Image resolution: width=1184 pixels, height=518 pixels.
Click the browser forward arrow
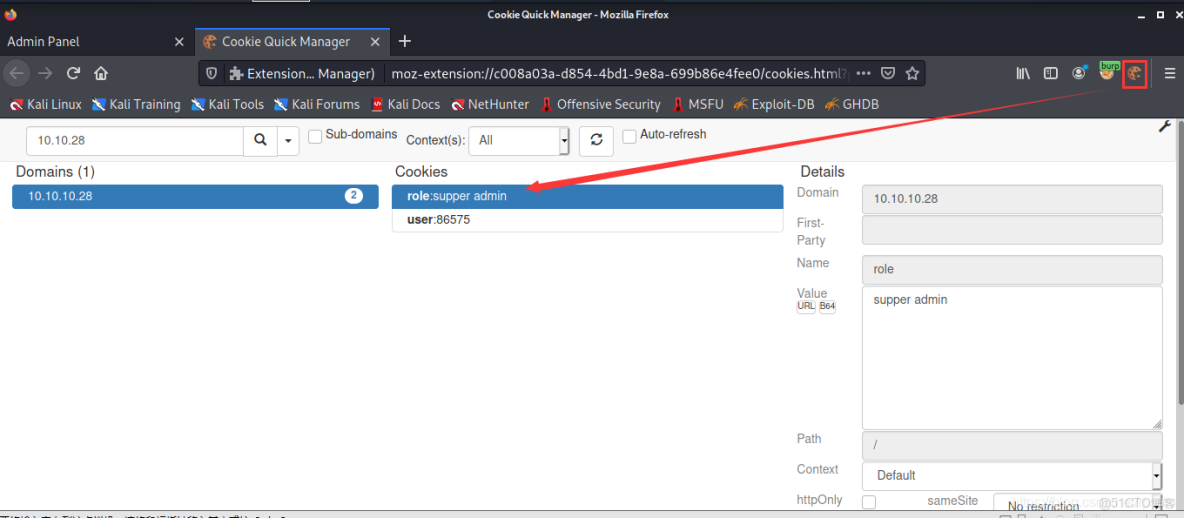(x=45, y=73)
